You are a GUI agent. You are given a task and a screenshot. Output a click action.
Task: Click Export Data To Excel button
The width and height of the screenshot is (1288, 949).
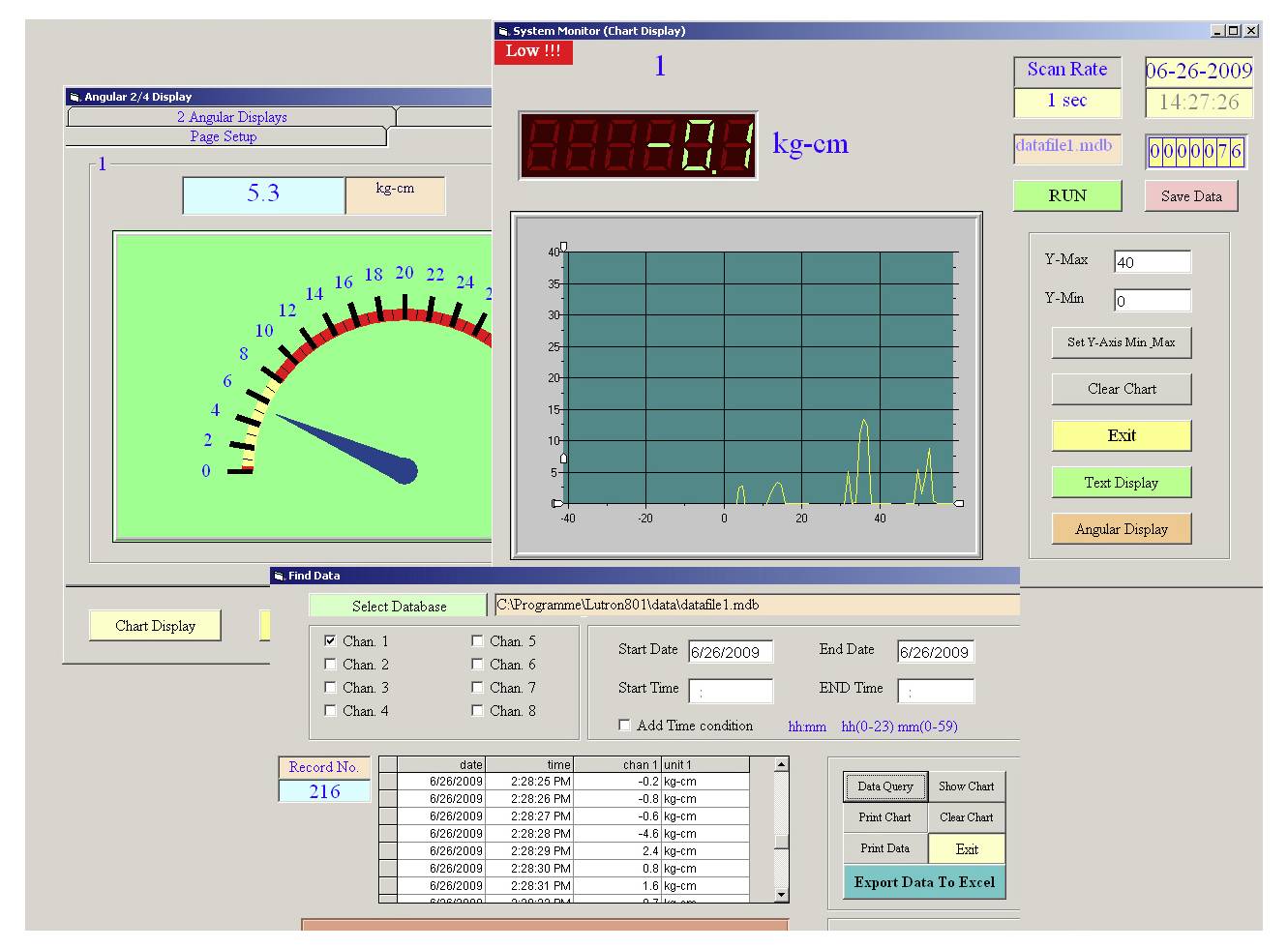click(924, 882)
